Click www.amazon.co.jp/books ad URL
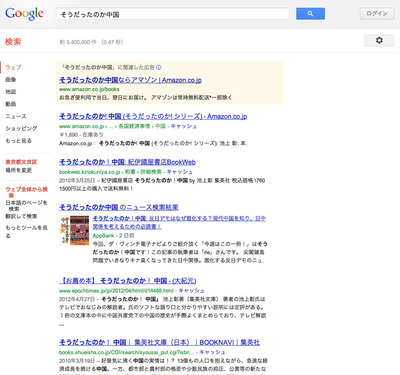Image resolution: width=400 pixels, height=375 pixels. click(x=89, y=89)
